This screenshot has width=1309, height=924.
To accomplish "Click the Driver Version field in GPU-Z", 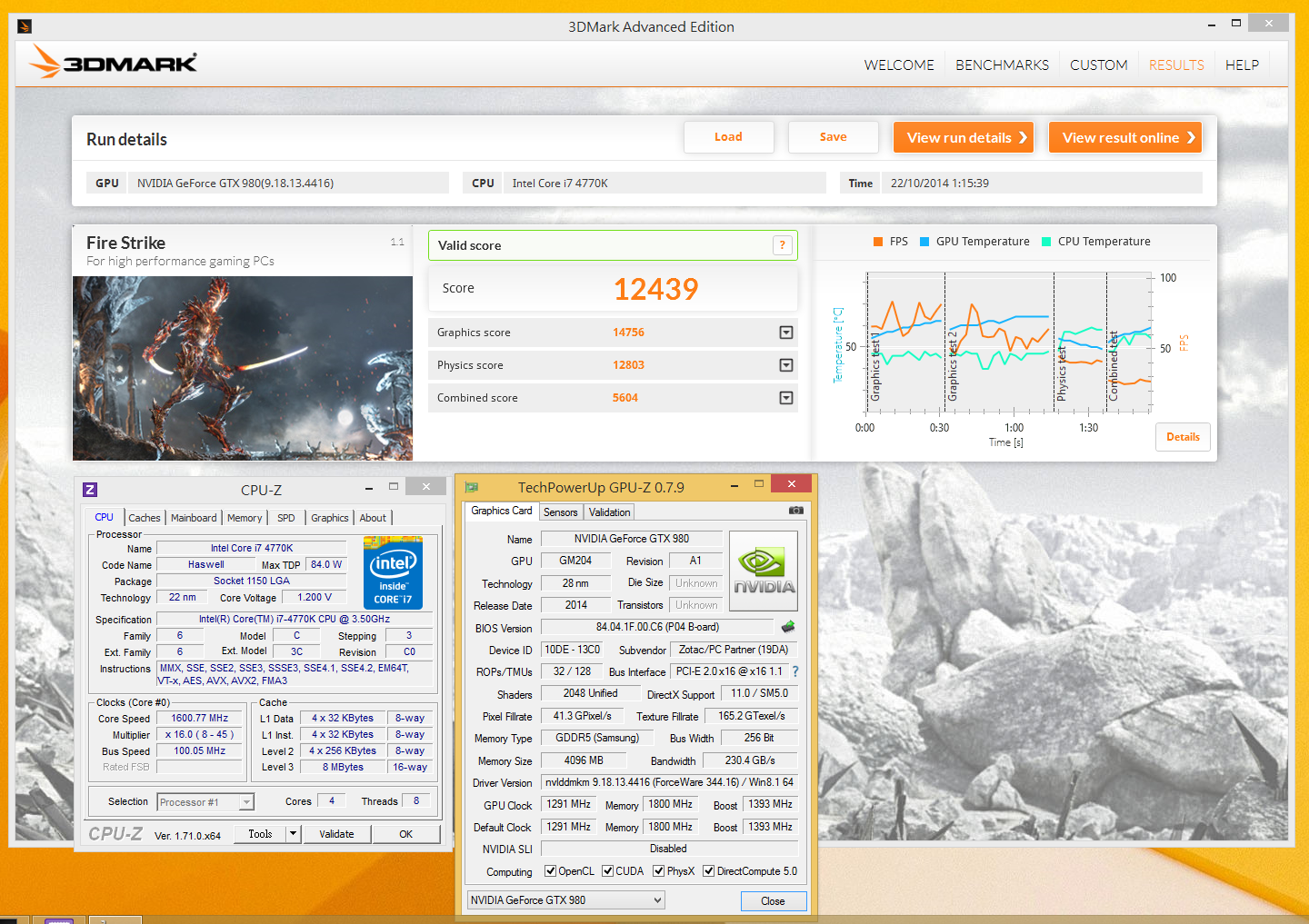I will coord(669,782).
